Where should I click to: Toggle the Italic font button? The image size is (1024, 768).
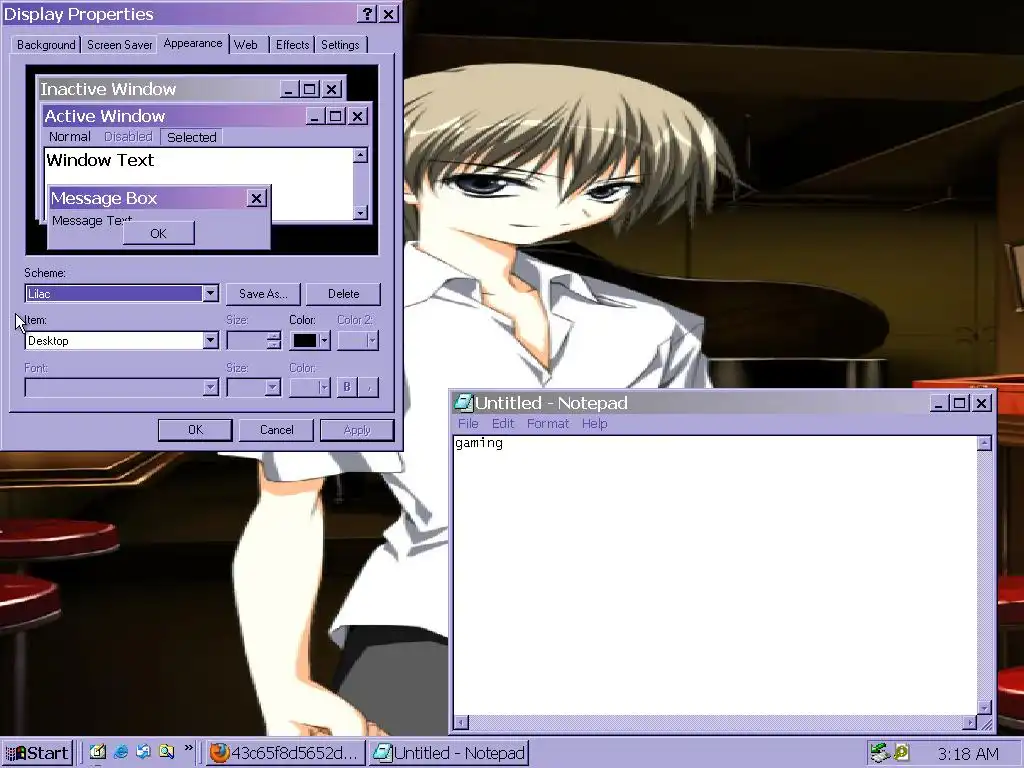pyautogui.click(x=369, y=387)
